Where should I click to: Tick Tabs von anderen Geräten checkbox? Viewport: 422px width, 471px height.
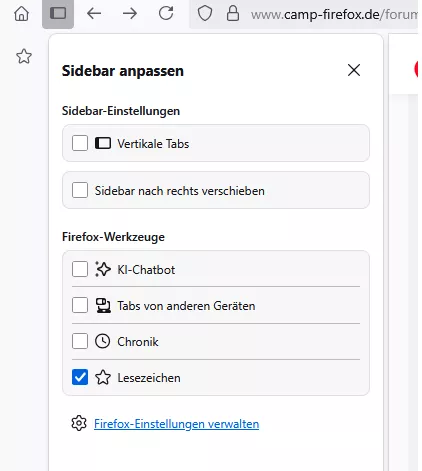(x=80, y=305)
